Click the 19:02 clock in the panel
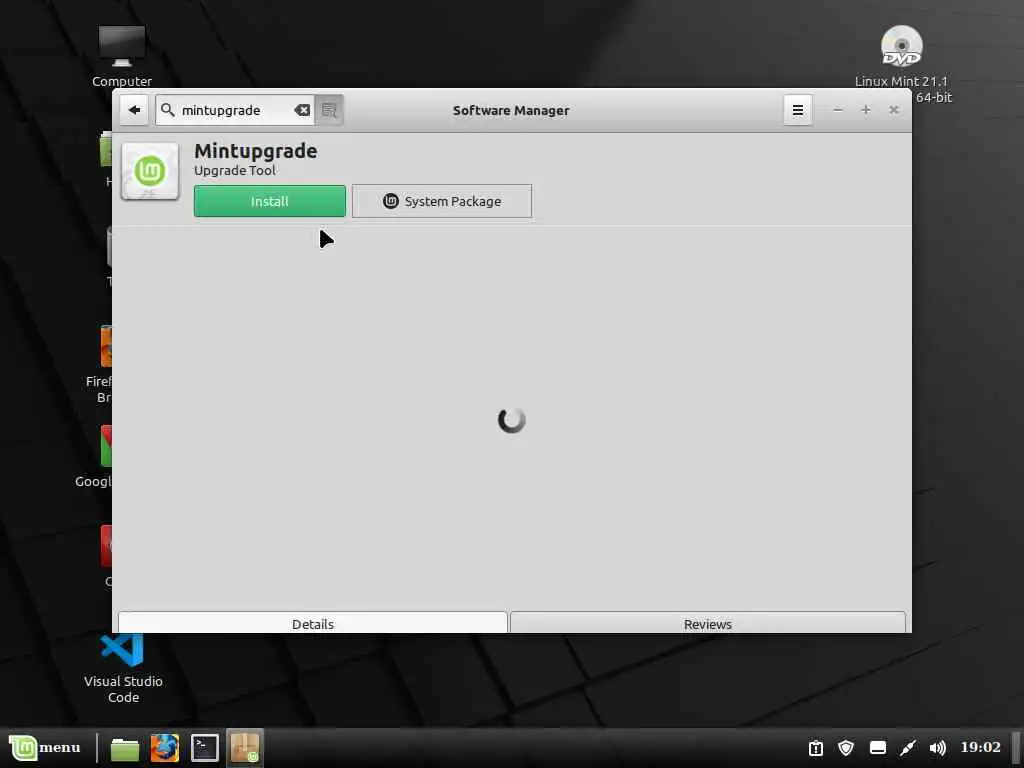Image resolution: width=1024 pixels, height=768 pixels. (980, 747)
